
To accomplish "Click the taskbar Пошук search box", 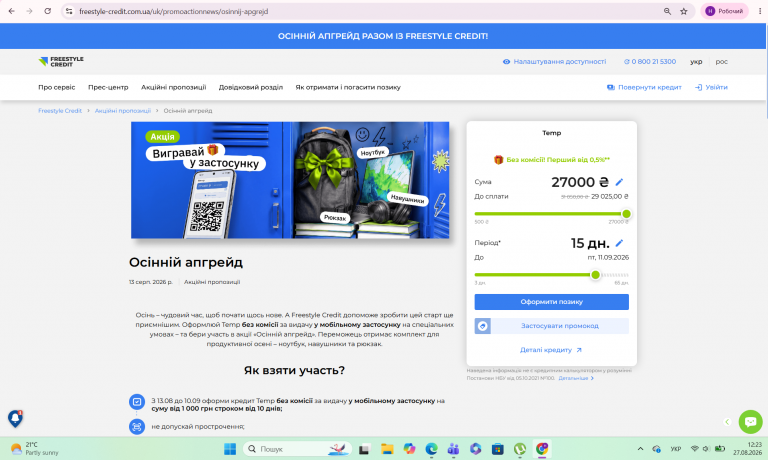I will (298, 449).
